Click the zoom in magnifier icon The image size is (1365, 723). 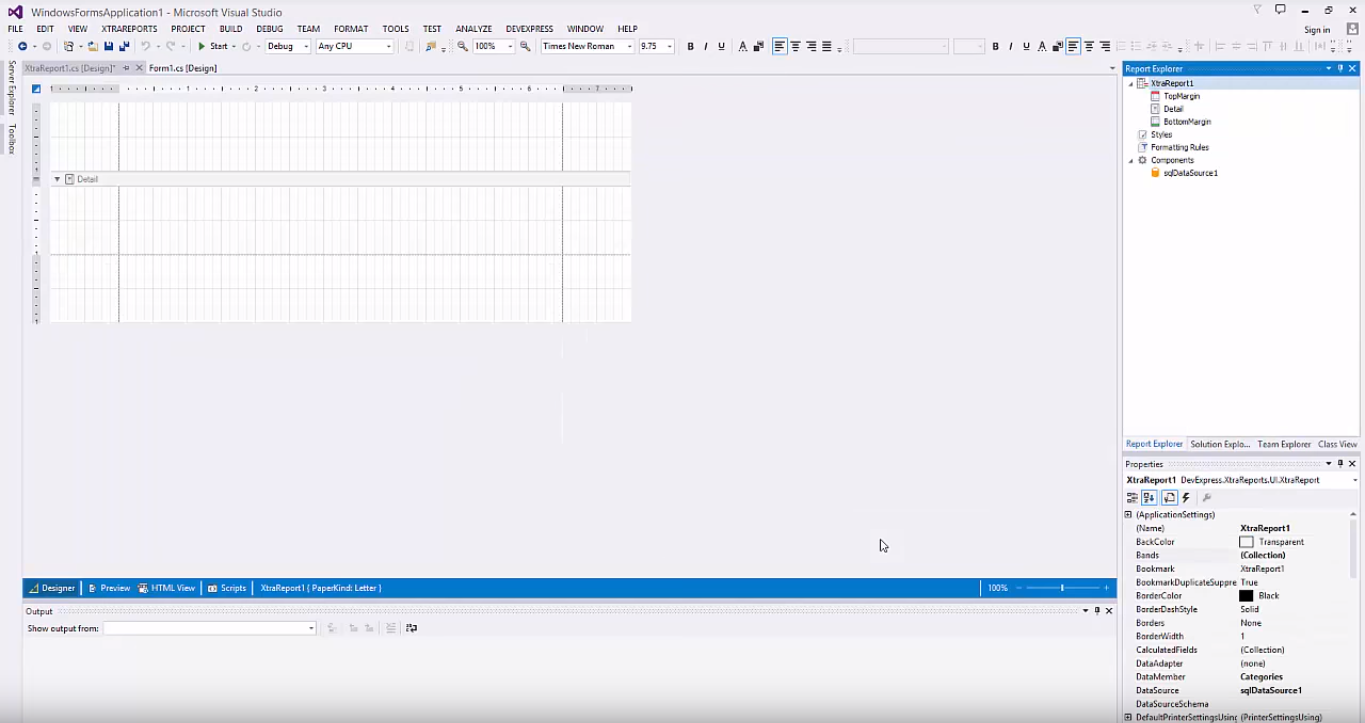(525, 46)
